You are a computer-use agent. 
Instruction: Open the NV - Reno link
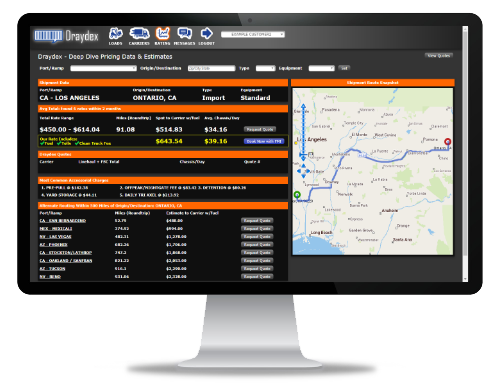50,277
